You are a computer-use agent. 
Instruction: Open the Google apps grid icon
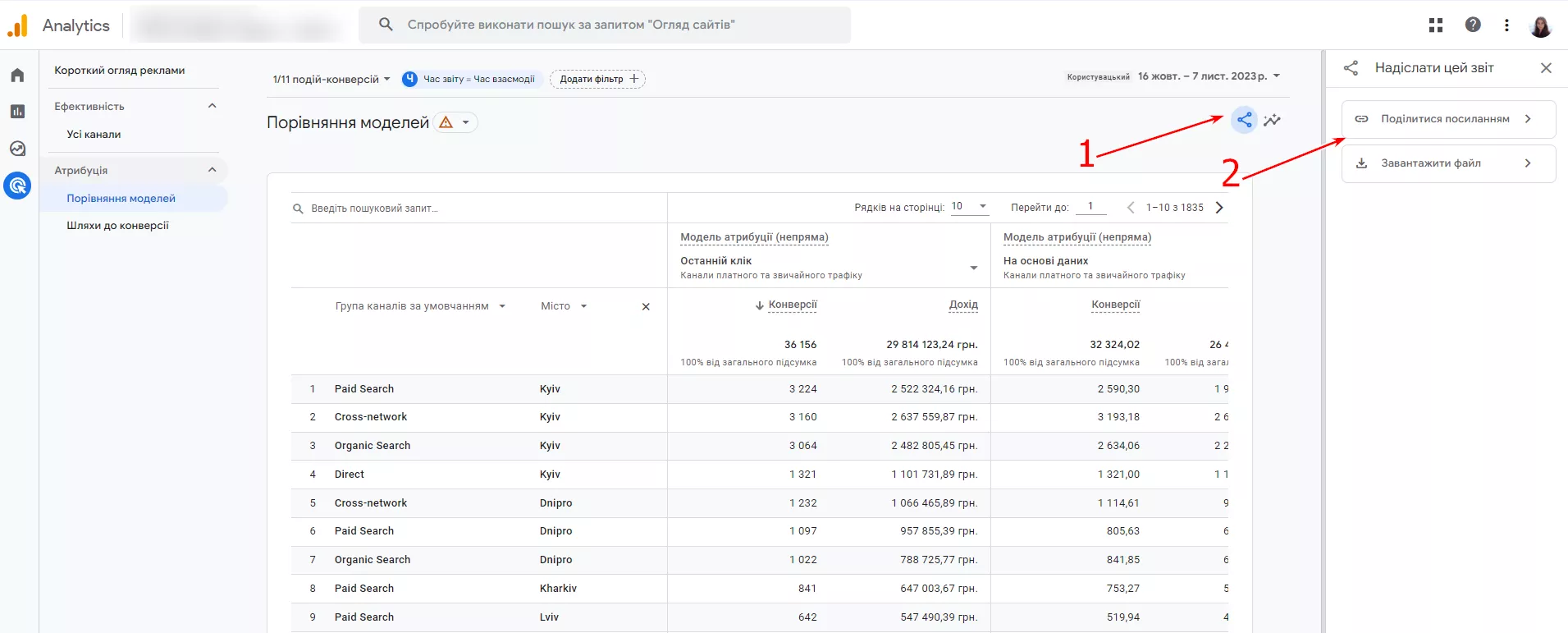coord(1436,25)
